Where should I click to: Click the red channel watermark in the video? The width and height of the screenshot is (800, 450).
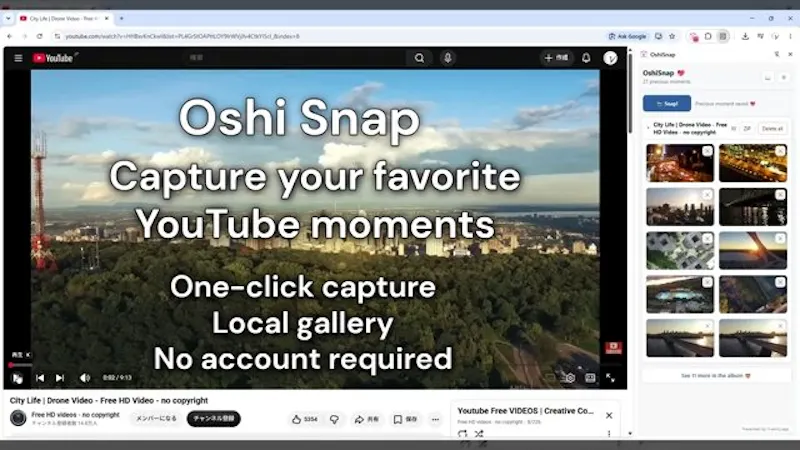click(613, 348)
